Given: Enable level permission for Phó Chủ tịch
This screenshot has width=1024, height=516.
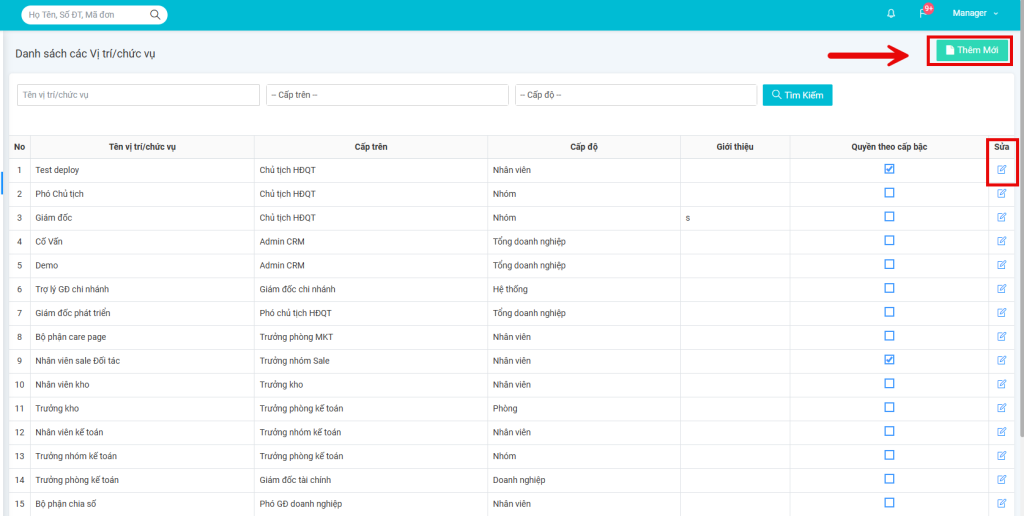Looking at the screenshot, I should [x=889, y=193].
